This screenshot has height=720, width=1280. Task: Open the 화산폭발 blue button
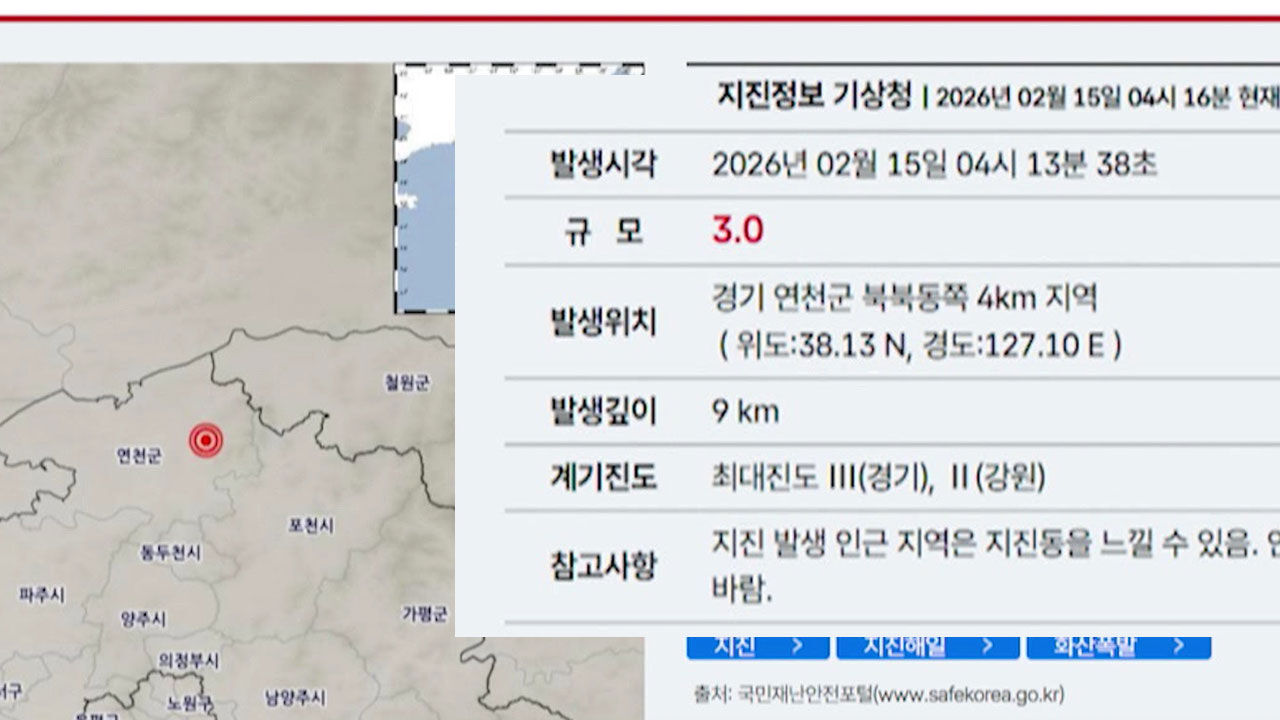tap(1118, 648)
